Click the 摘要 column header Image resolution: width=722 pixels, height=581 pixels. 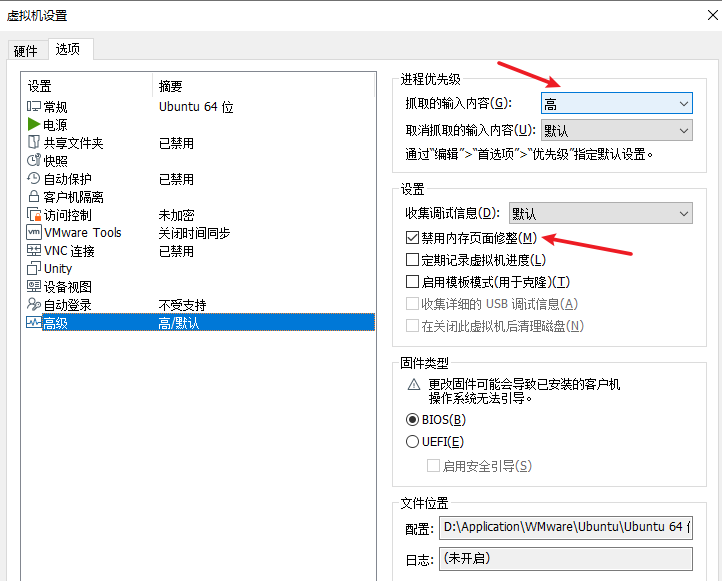click(263, 86)
